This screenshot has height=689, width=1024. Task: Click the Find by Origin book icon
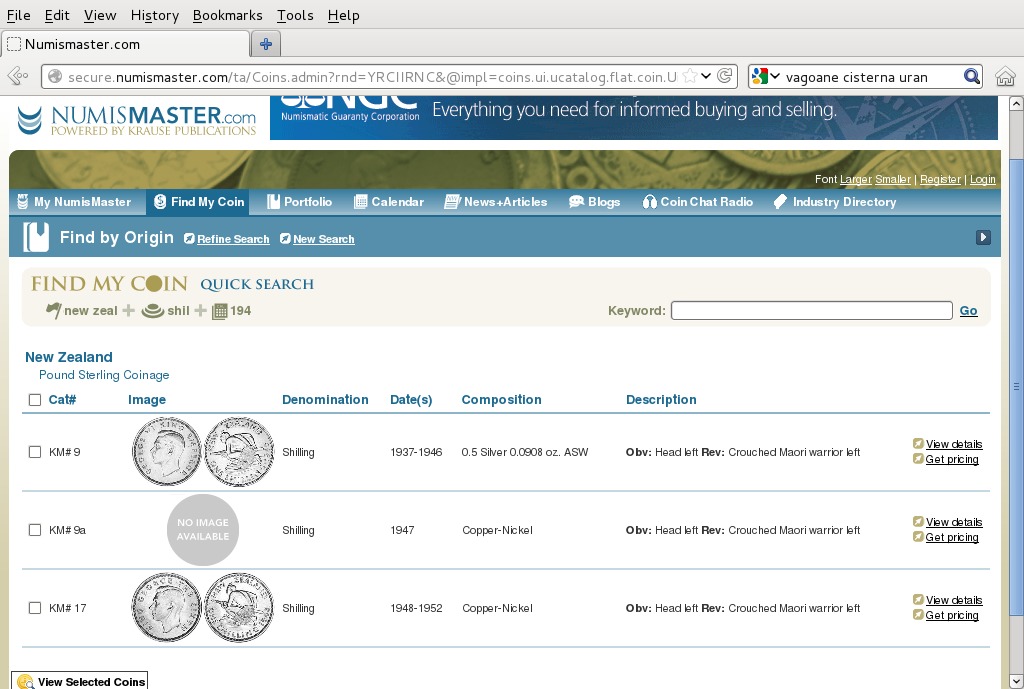click(36, 236)
